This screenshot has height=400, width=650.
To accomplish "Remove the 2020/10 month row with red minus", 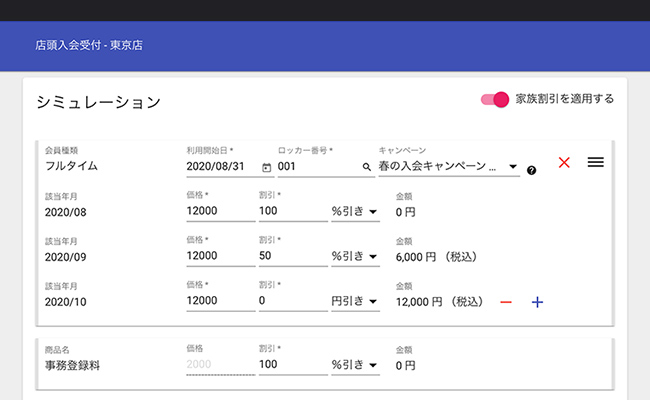I will (x=506, y=302).
